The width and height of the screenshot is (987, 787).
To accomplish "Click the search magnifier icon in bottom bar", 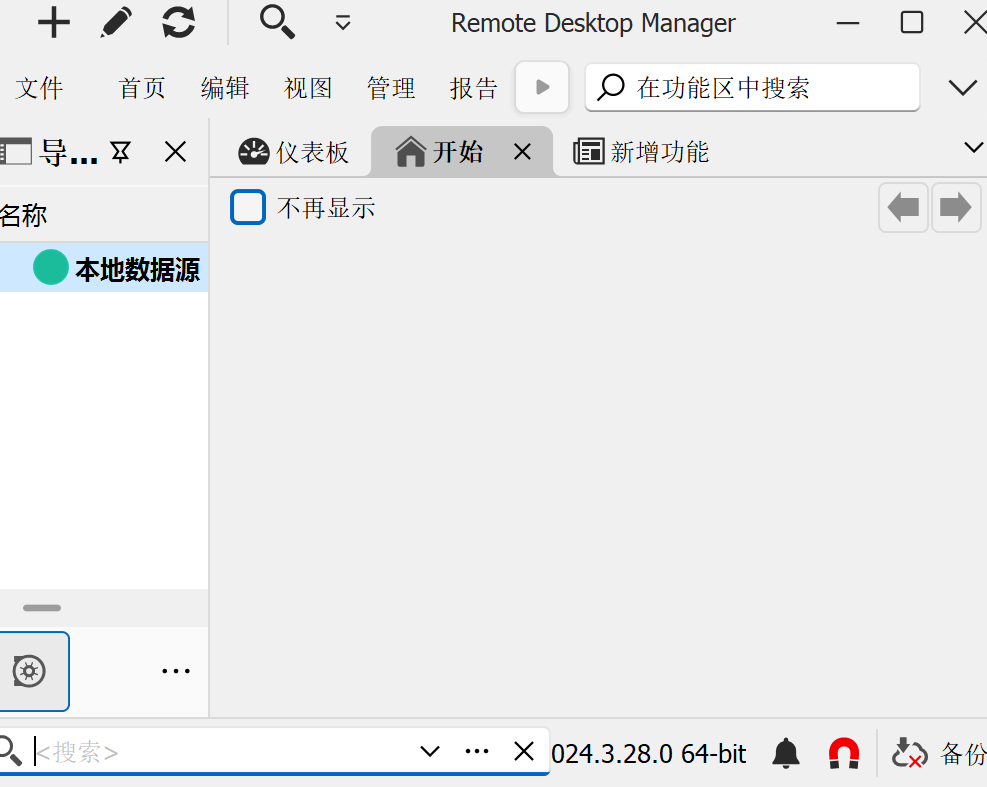I will point(9,751).
